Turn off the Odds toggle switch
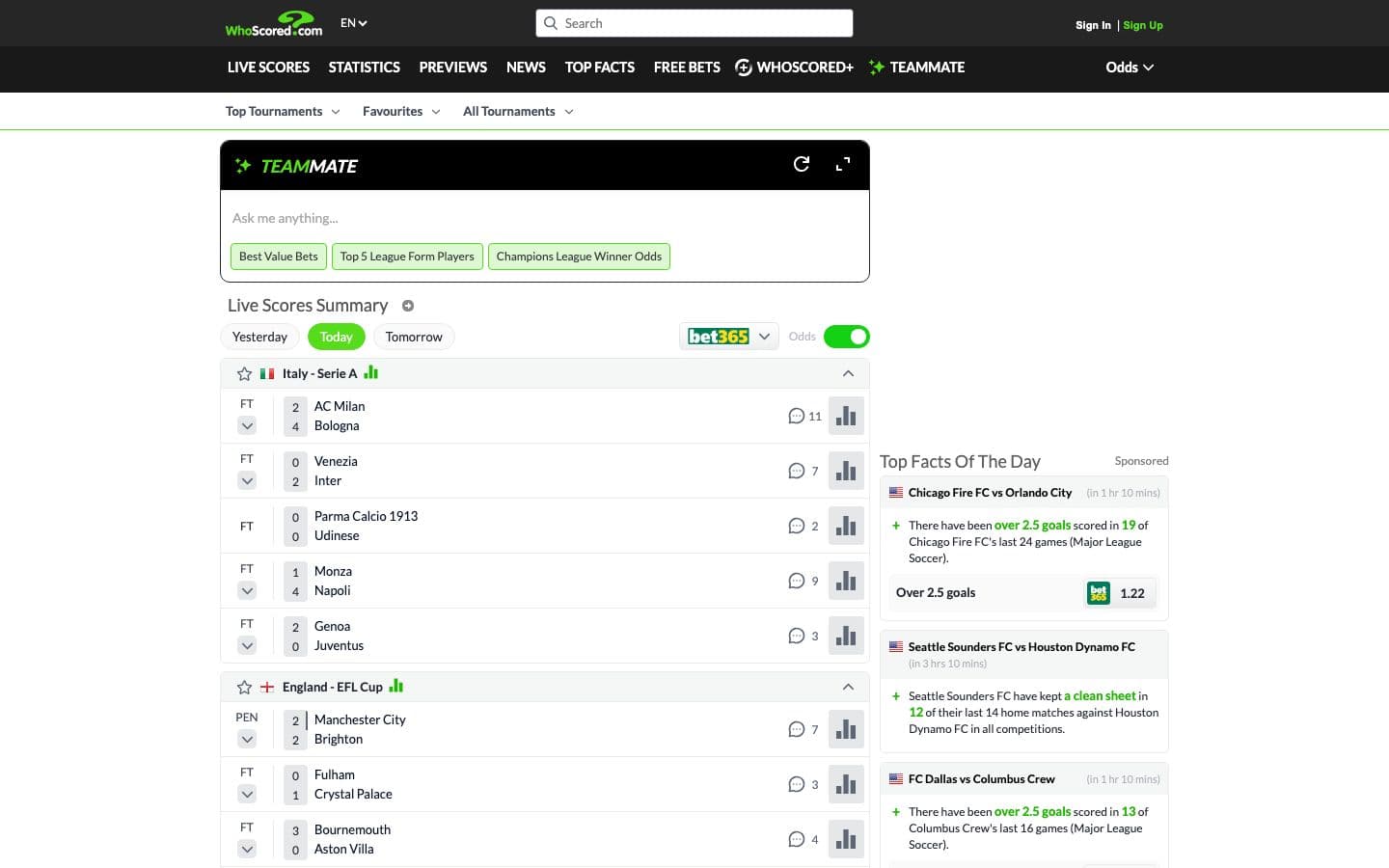Screen dimensions: 1389x868 [846, 337]
